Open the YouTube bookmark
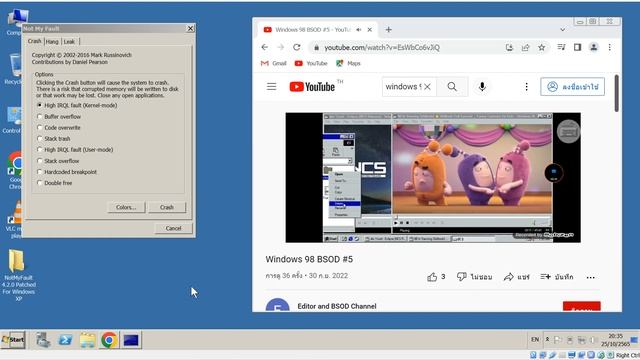 point(311,63)
